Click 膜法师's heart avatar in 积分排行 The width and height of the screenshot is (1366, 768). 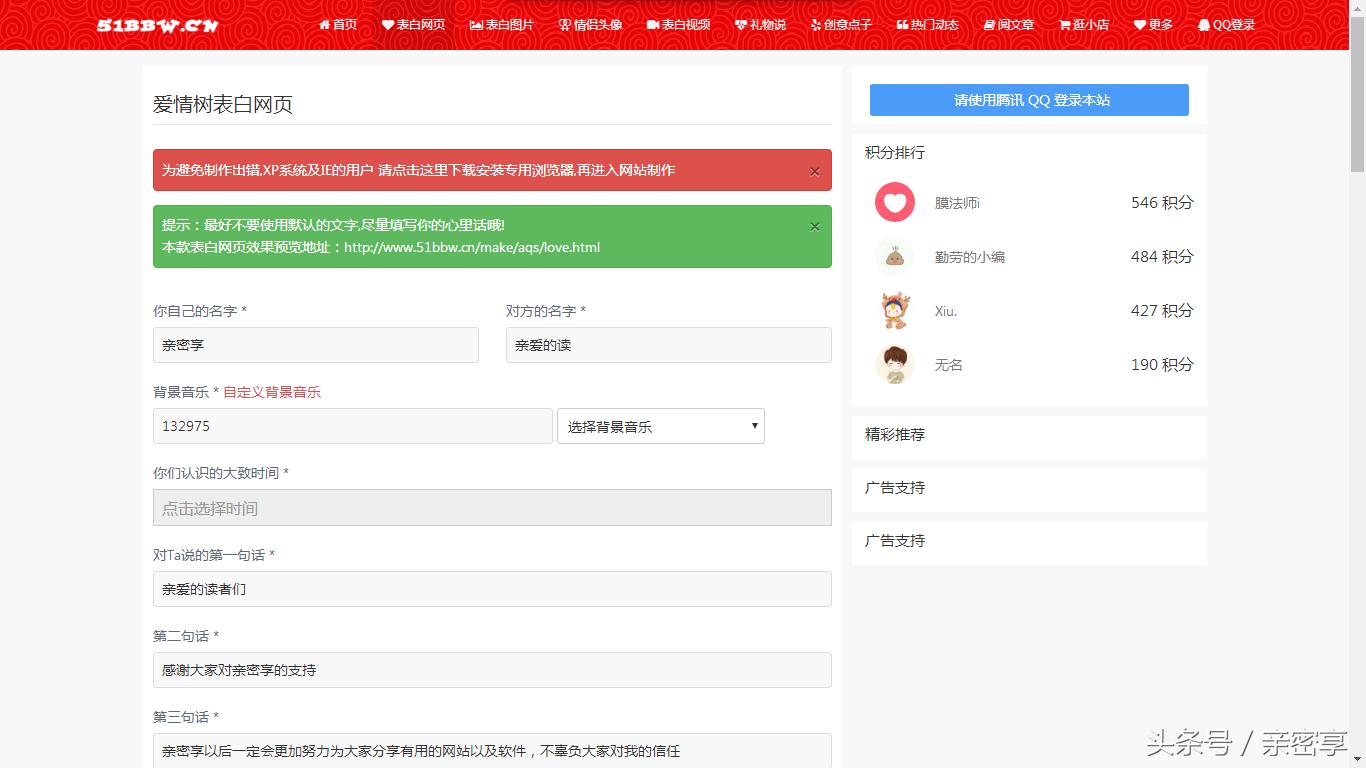pyautogui.click(x=894, y=202)
